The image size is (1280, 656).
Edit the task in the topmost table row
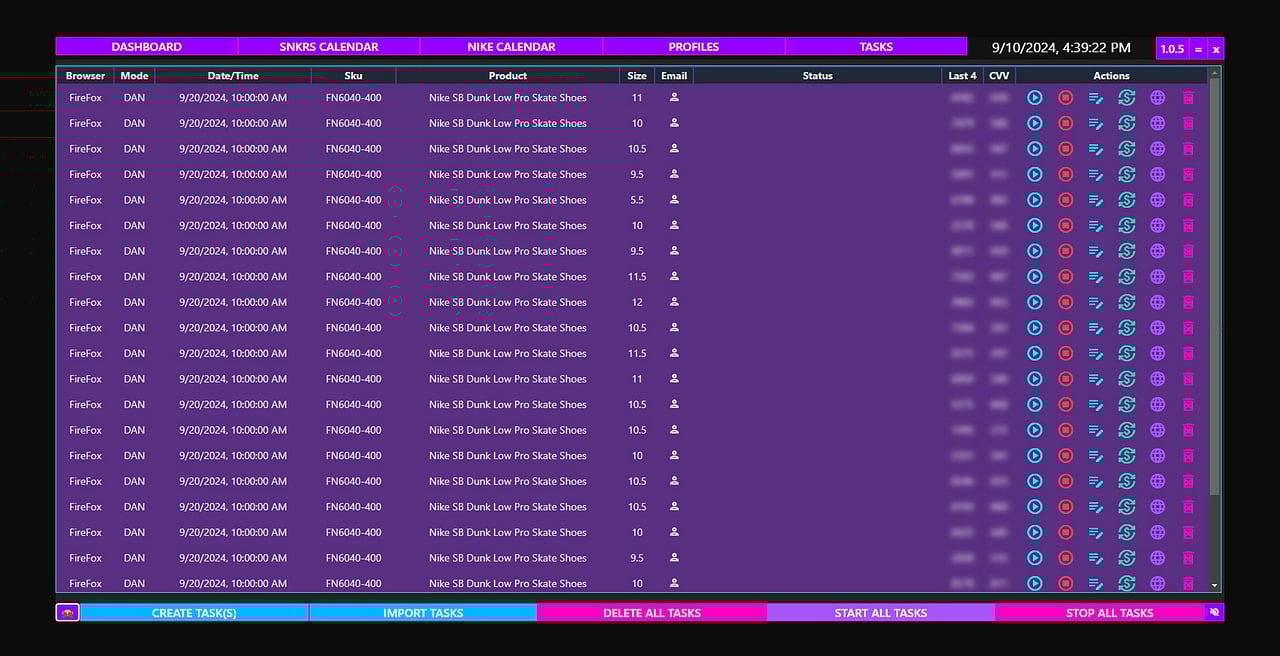(x=1096, y=97)
